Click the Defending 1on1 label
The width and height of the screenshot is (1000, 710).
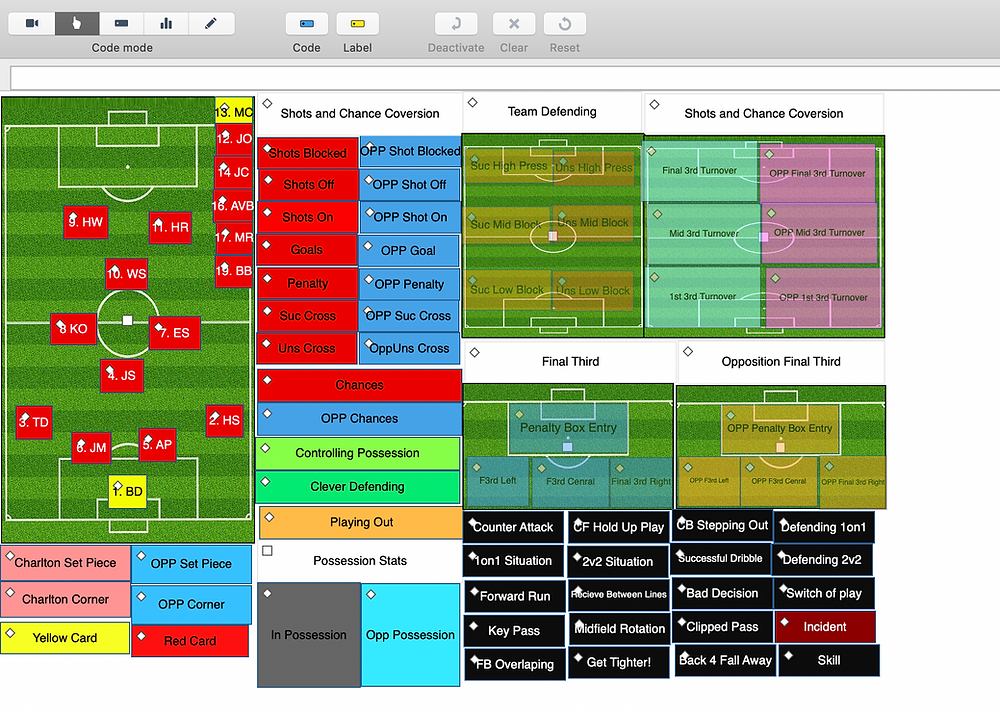pos(823,528)
